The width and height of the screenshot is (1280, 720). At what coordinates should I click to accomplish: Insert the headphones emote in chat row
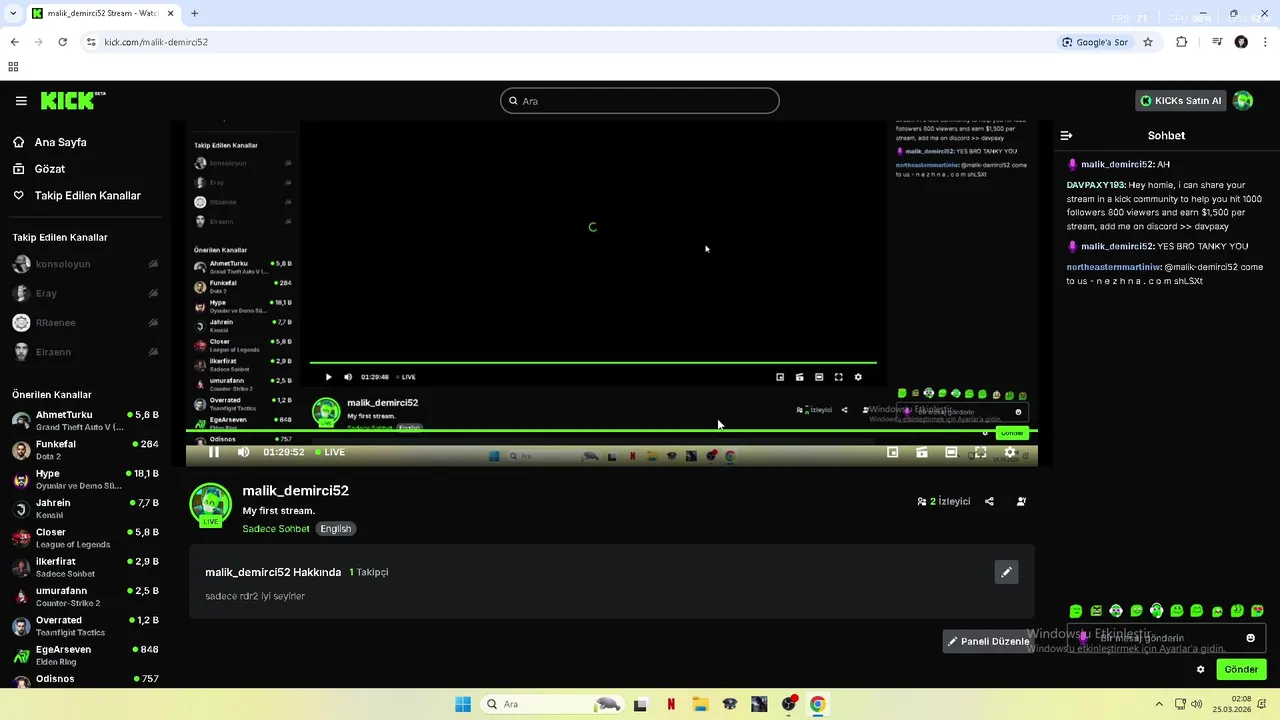(1157, 611)
